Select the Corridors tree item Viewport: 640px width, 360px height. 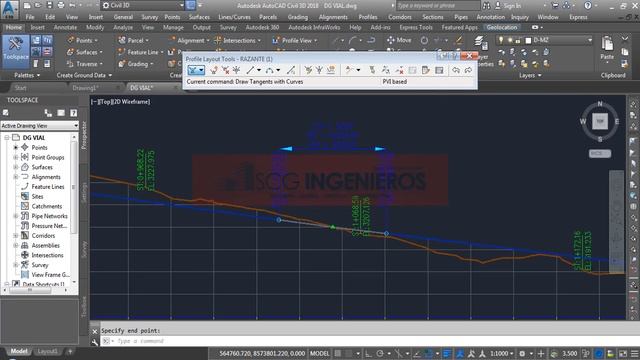coord(43,236)
